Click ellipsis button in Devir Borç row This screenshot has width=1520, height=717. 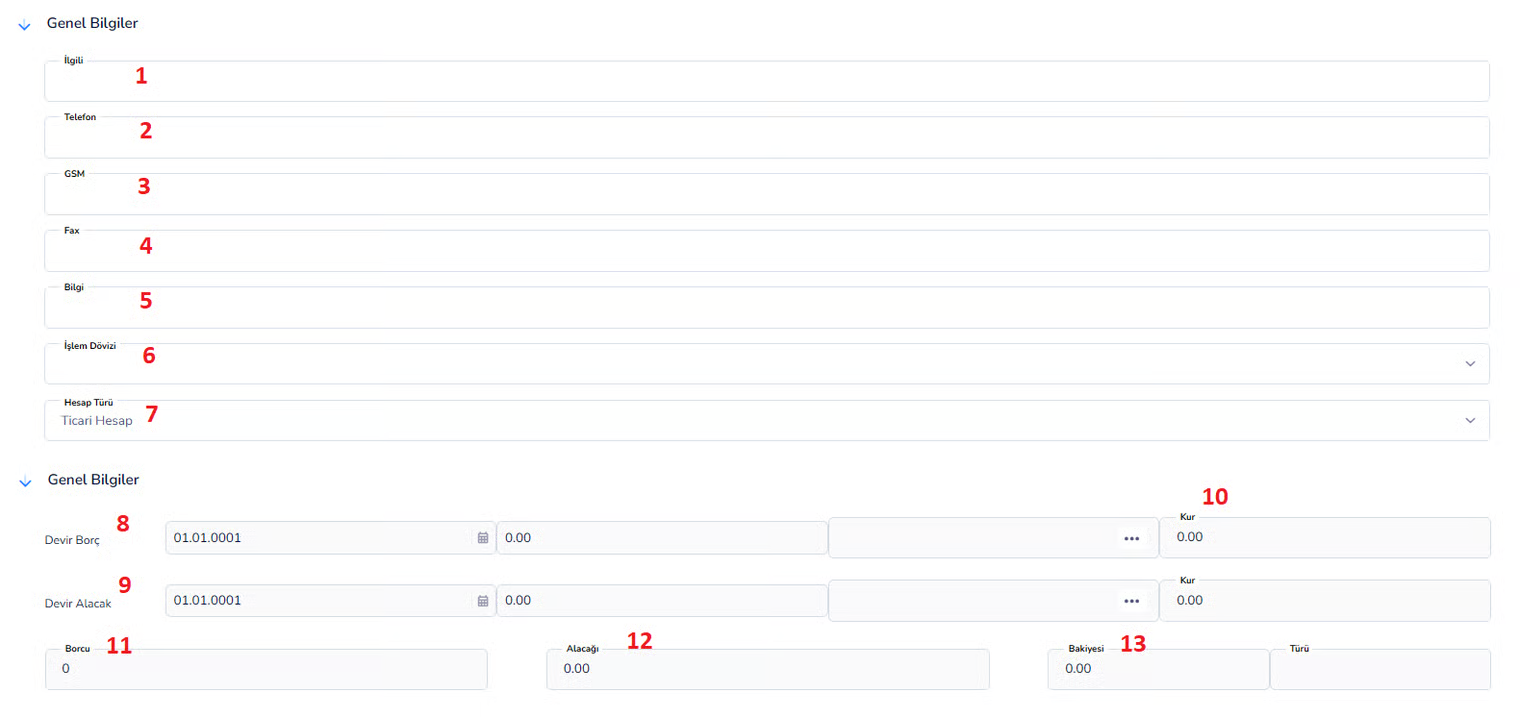(x=1131, y=538)
